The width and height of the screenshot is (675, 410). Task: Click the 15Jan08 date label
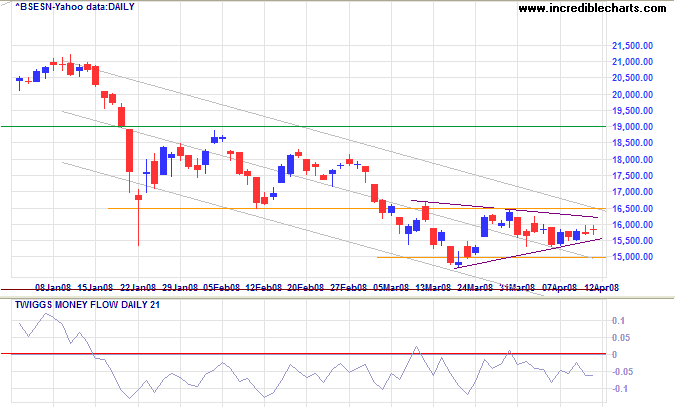click(95, 288)
